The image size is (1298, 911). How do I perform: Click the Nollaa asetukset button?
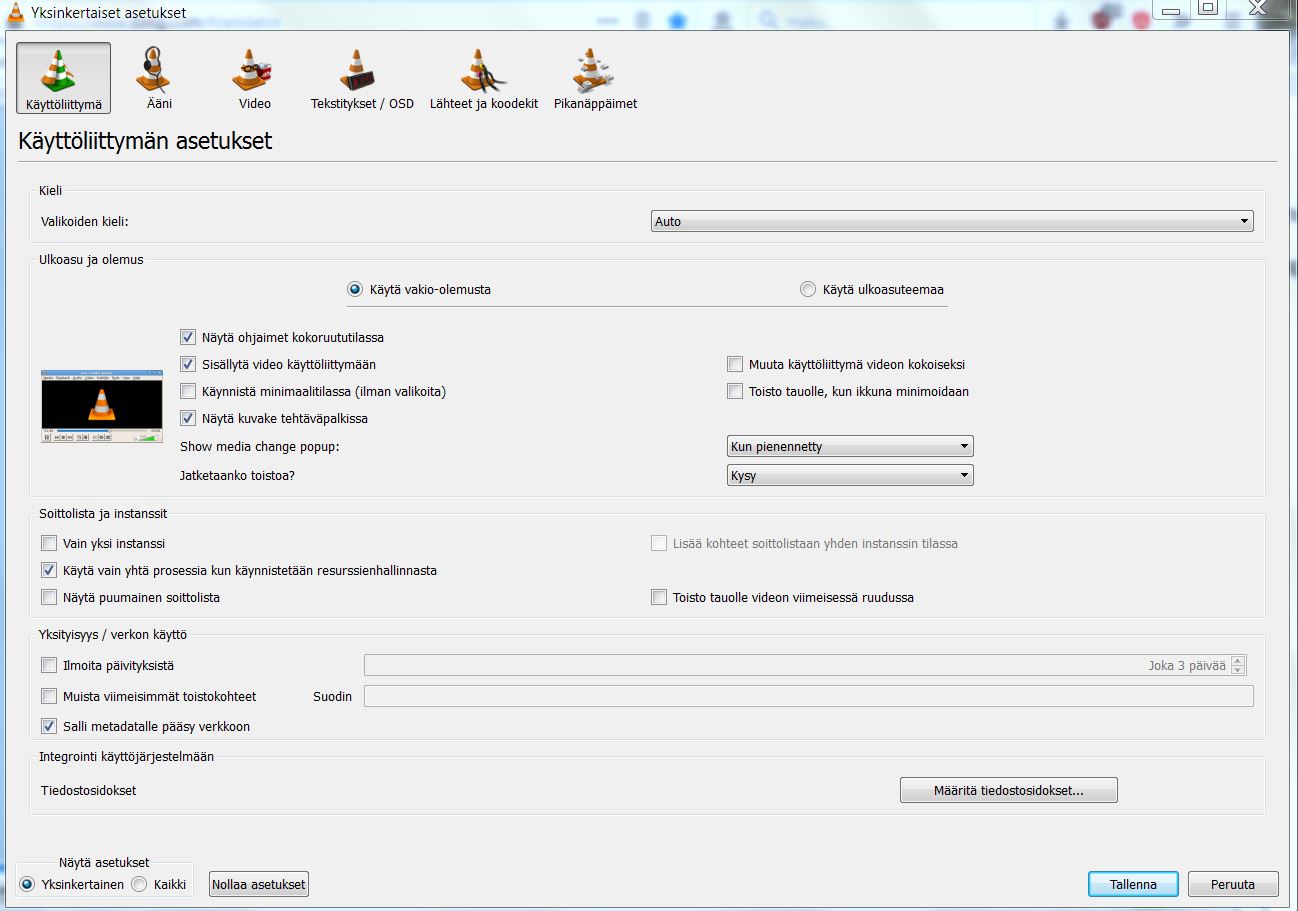pos(259,885)
